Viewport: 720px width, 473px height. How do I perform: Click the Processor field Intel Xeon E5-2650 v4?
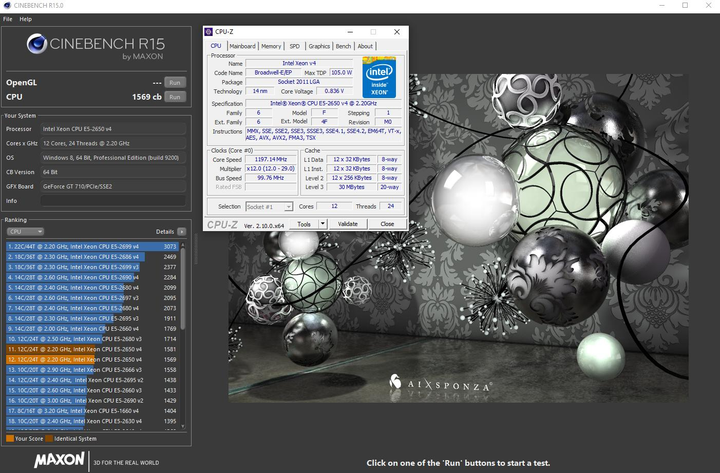(113, 129)
